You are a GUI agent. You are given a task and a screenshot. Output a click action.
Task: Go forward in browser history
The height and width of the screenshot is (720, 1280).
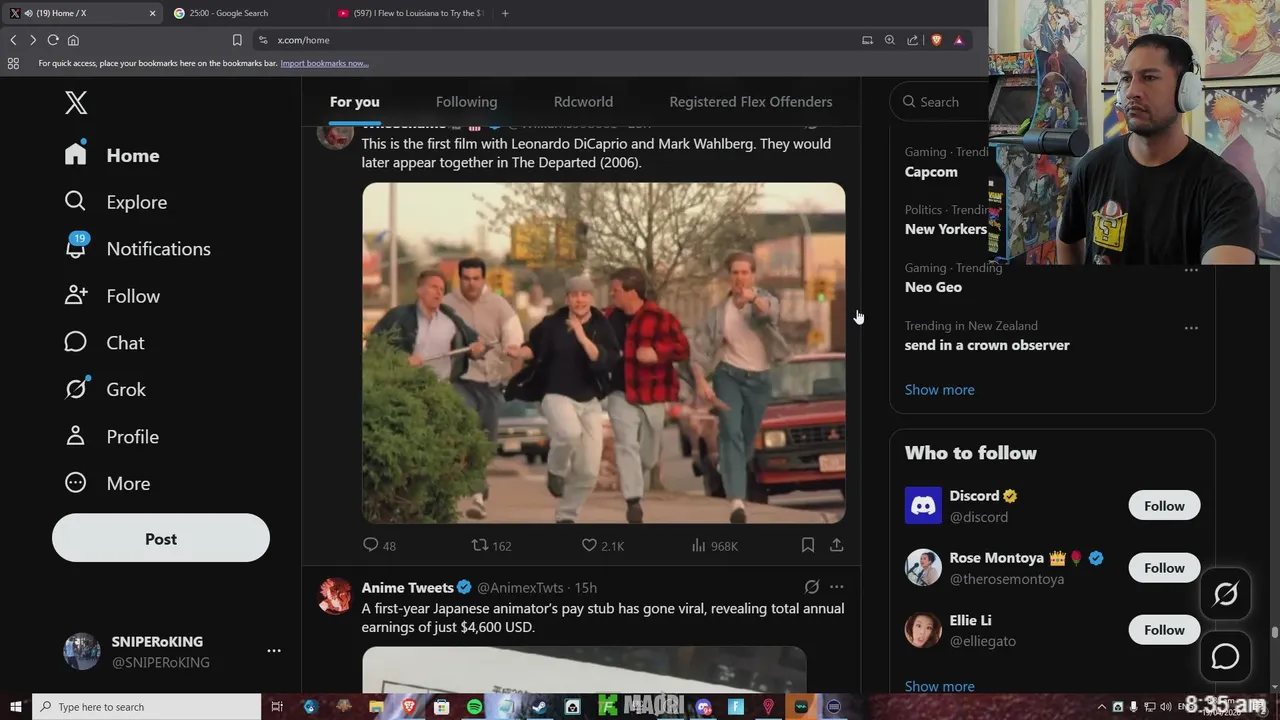pyautogui.click(x=33, y=40)
